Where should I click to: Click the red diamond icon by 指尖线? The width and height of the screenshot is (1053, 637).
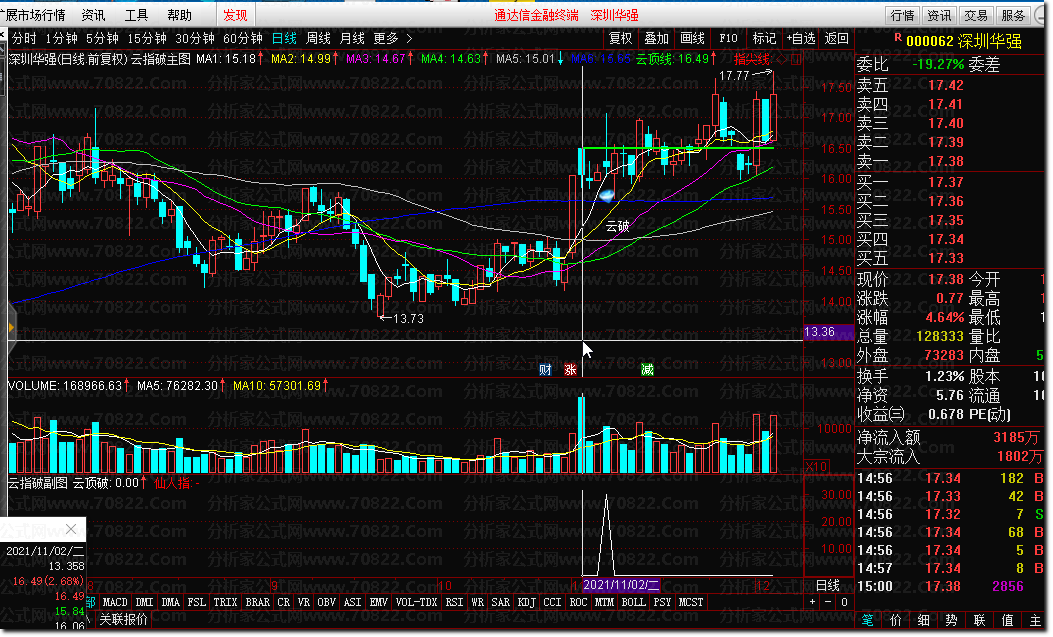pos(781,59)
